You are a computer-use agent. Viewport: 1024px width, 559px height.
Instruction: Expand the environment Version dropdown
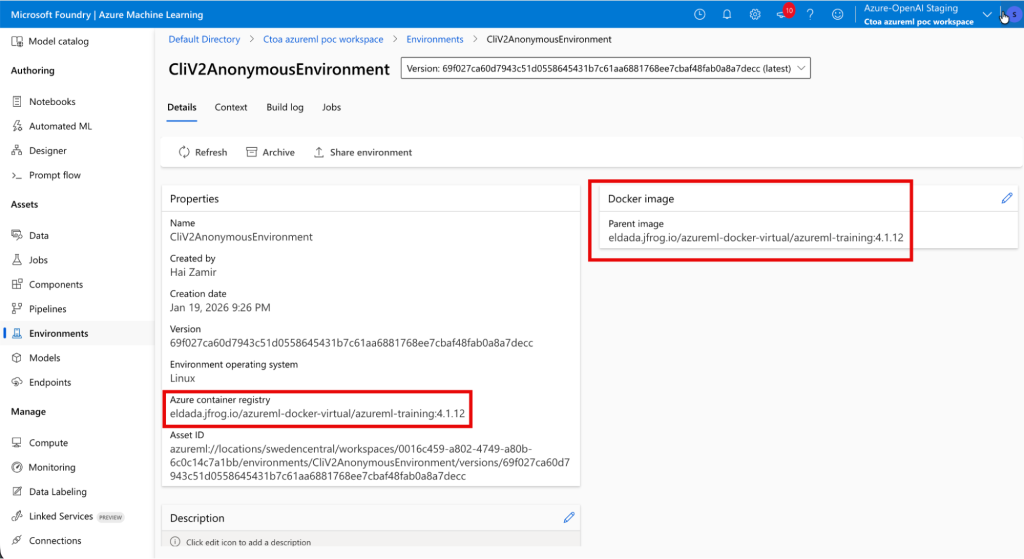(605, 68)
